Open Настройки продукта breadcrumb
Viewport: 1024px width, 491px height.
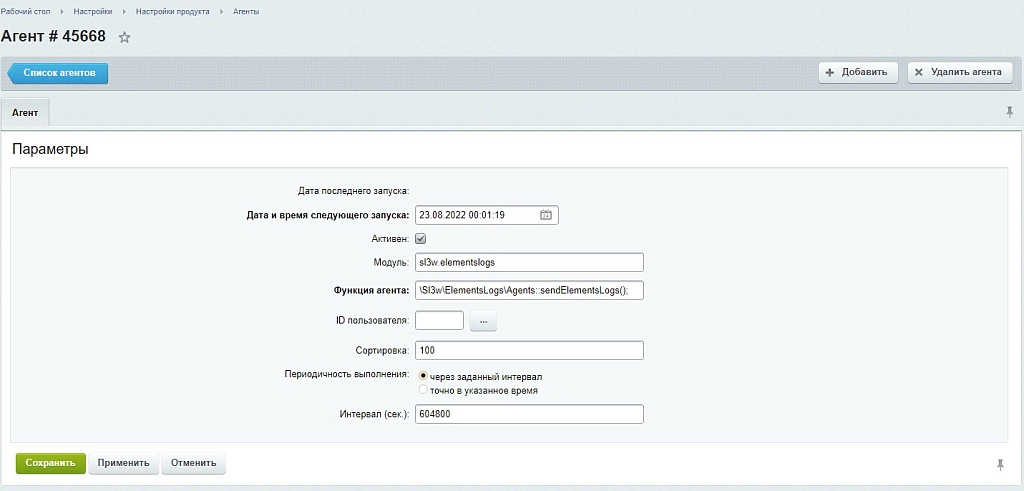[172, 12]
